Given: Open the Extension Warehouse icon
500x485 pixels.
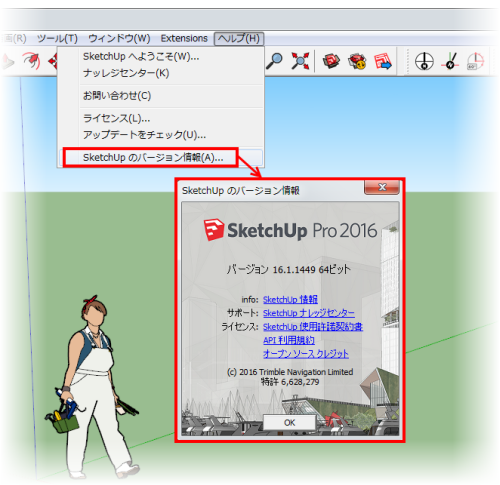Looking at the screenshot, I should click(357, 61).
